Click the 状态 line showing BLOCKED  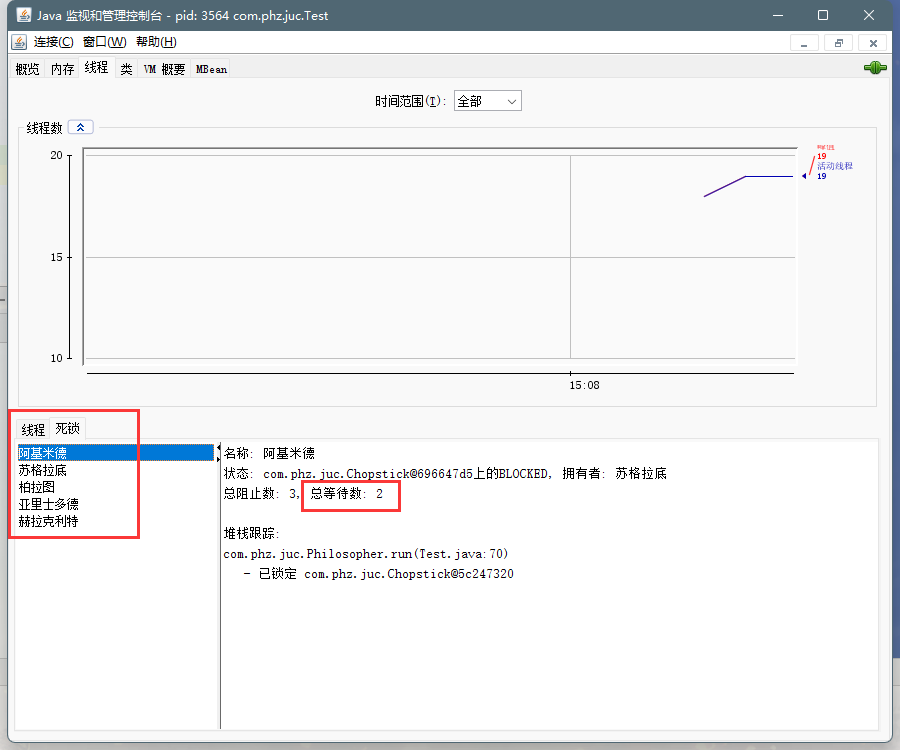(445, 473)
